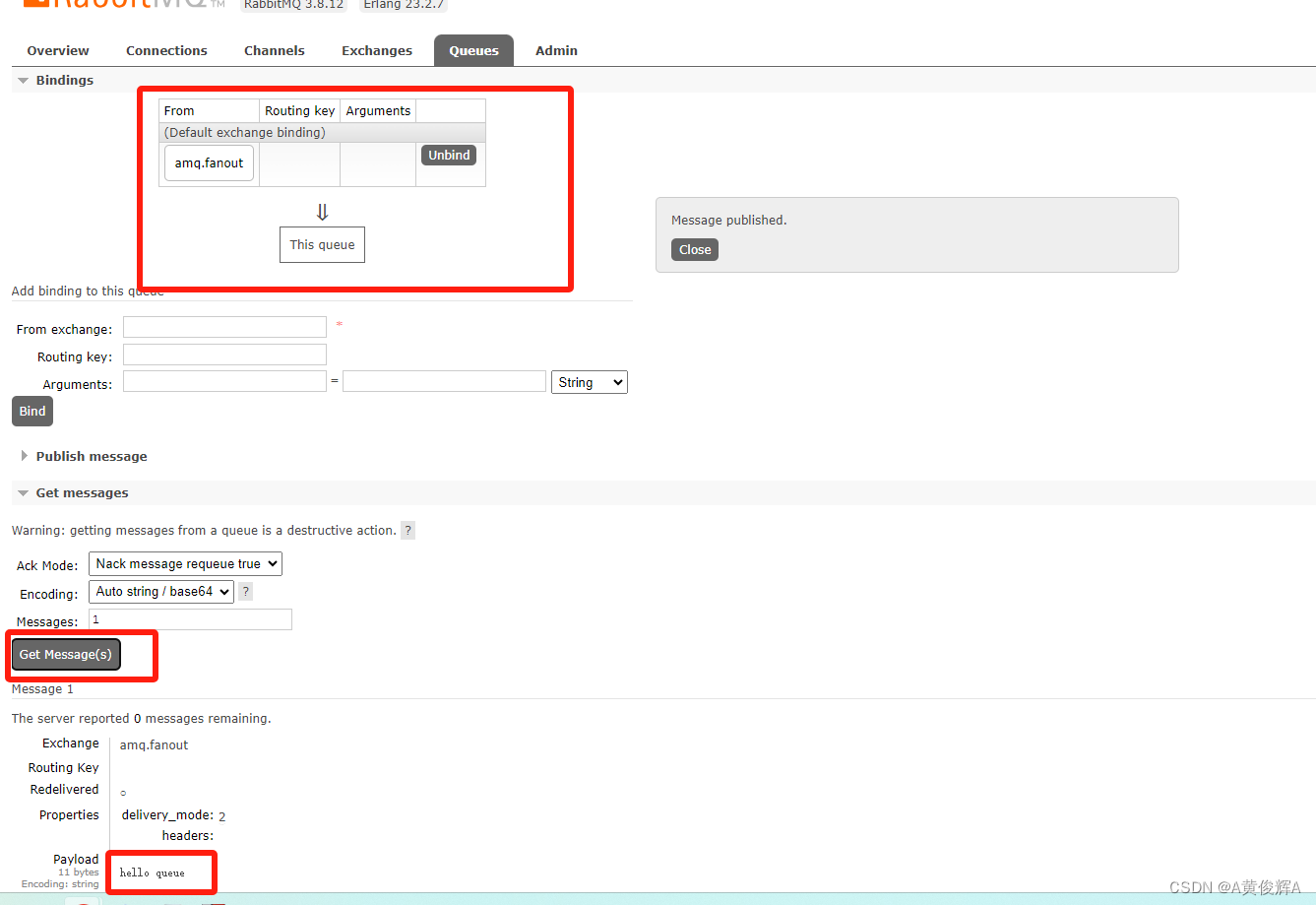Open the help icon next to Encoding
The height and width of the screenshot is (905, 1316).
246,591
